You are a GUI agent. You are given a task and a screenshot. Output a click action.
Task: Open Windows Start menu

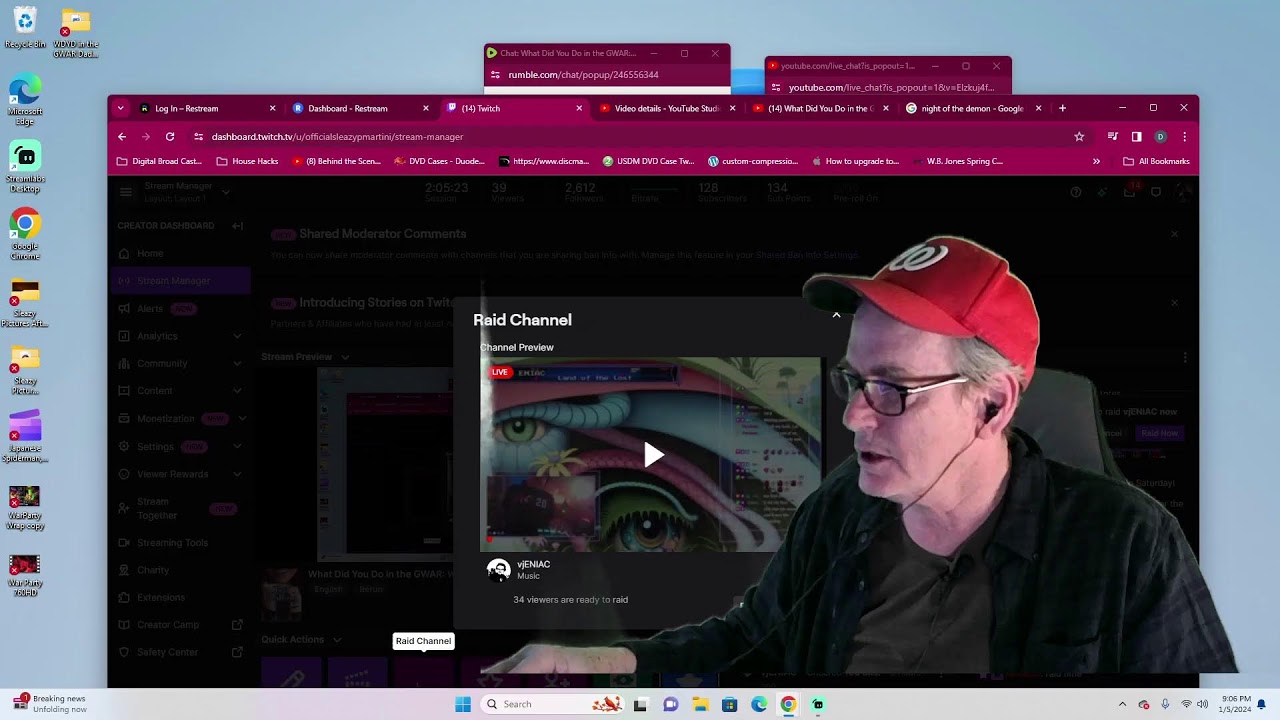(462, 704)
